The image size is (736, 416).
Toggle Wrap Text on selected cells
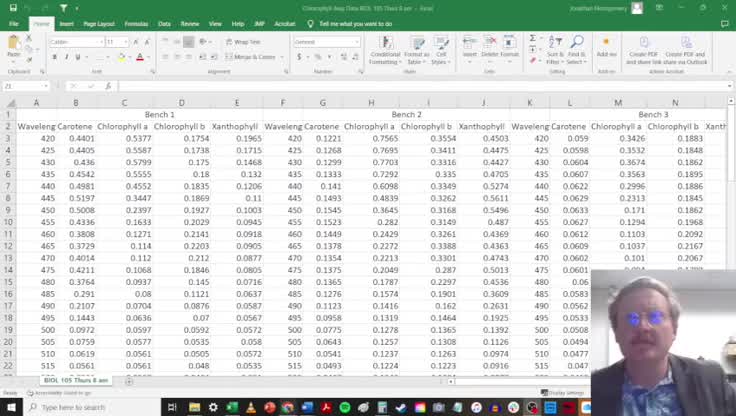pos(242,42)
